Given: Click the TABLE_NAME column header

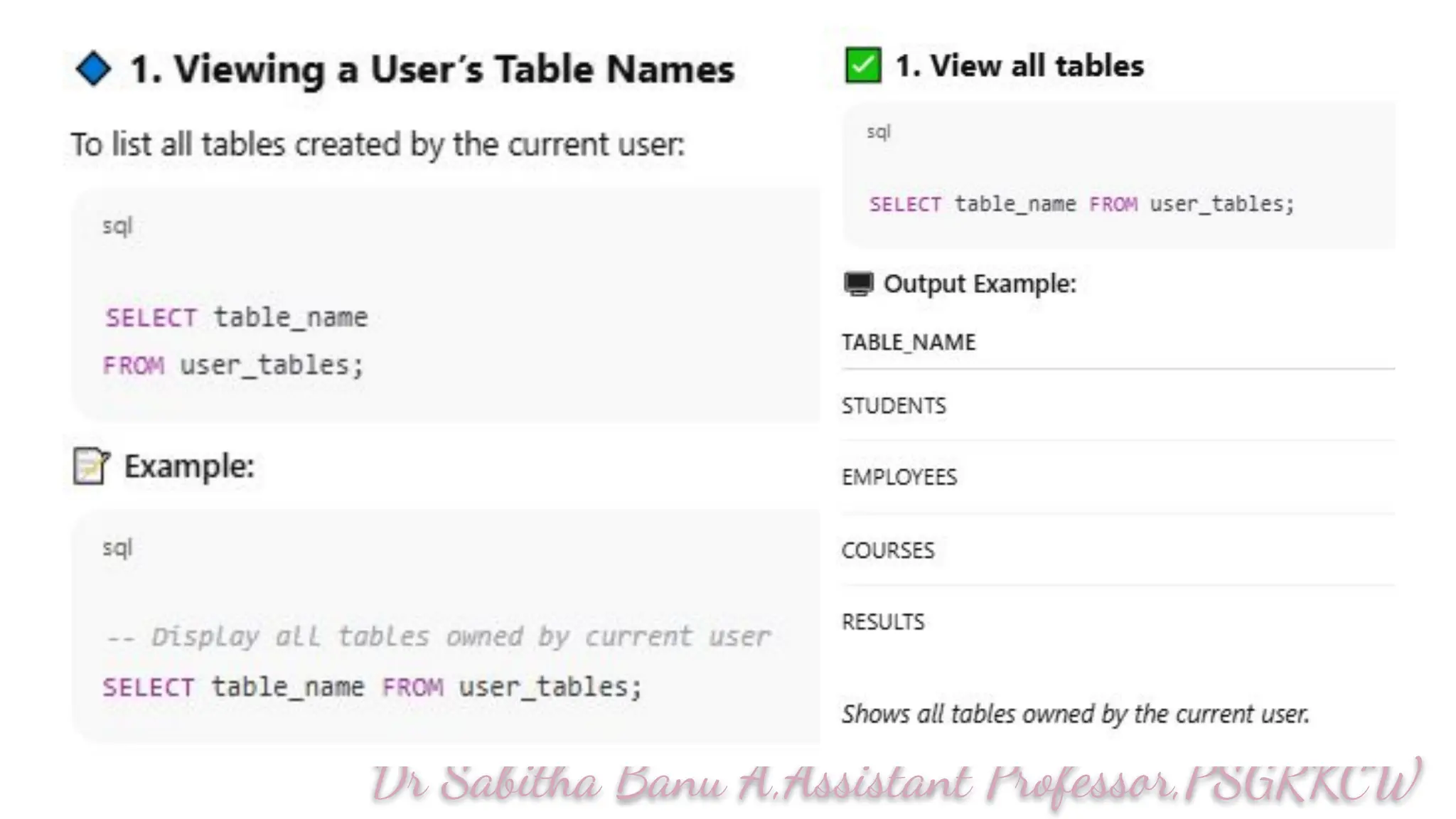Looking at the screenshot, I should (x=909, y=343).
